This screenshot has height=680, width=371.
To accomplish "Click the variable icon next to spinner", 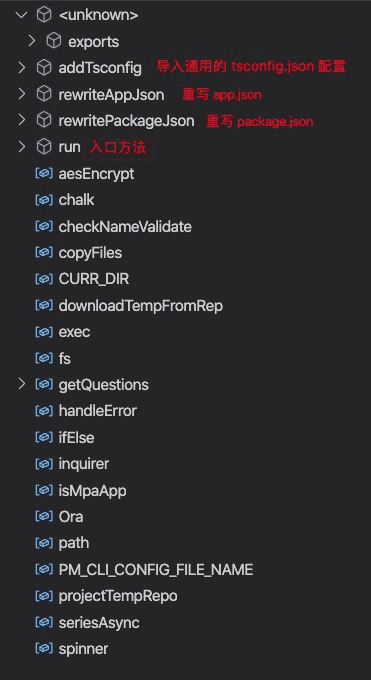I will tap(44, 649).
